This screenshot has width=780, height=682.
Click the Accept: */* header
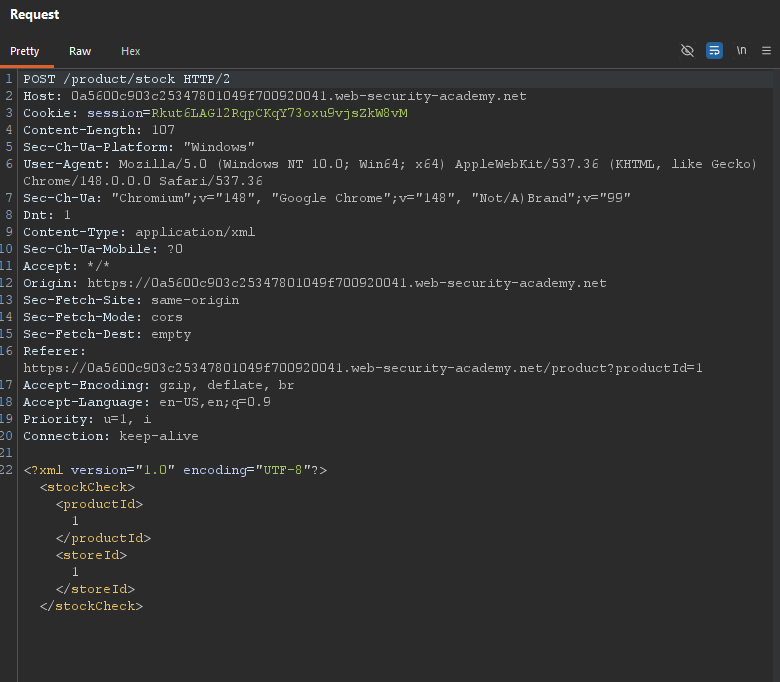tap(66, 266)
